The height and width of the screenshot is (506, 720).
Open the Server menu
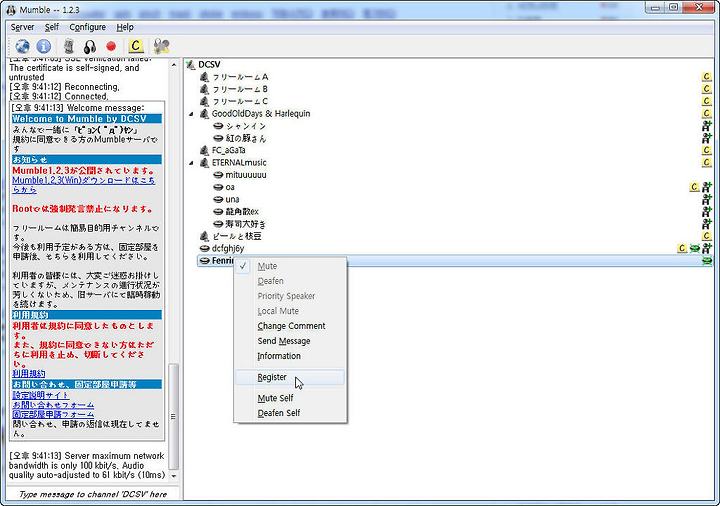click(x=22, y=27)
